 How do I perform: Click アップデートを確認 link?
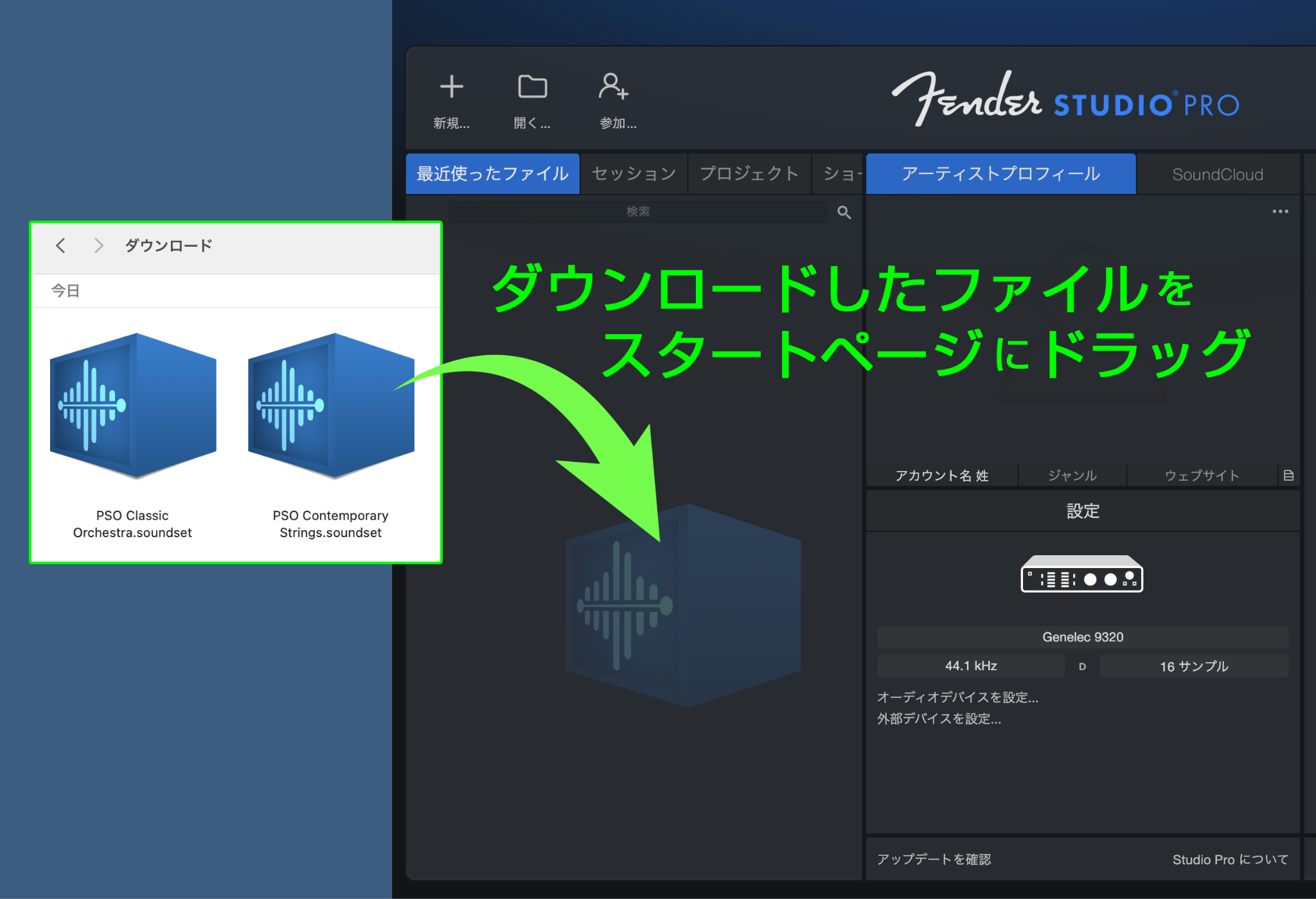[934, 859]
